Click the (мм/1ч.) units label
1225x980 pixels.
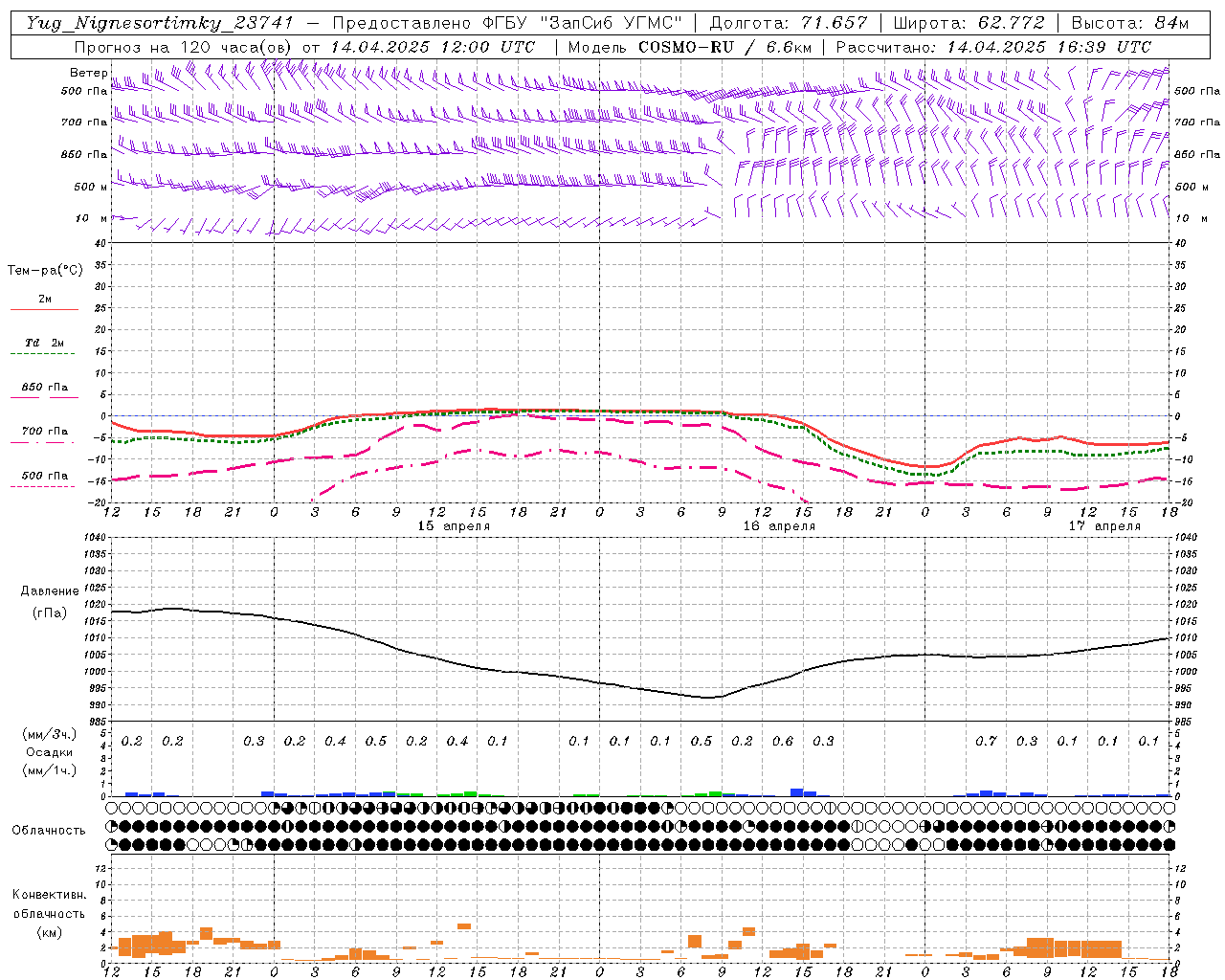coord(49,770)
